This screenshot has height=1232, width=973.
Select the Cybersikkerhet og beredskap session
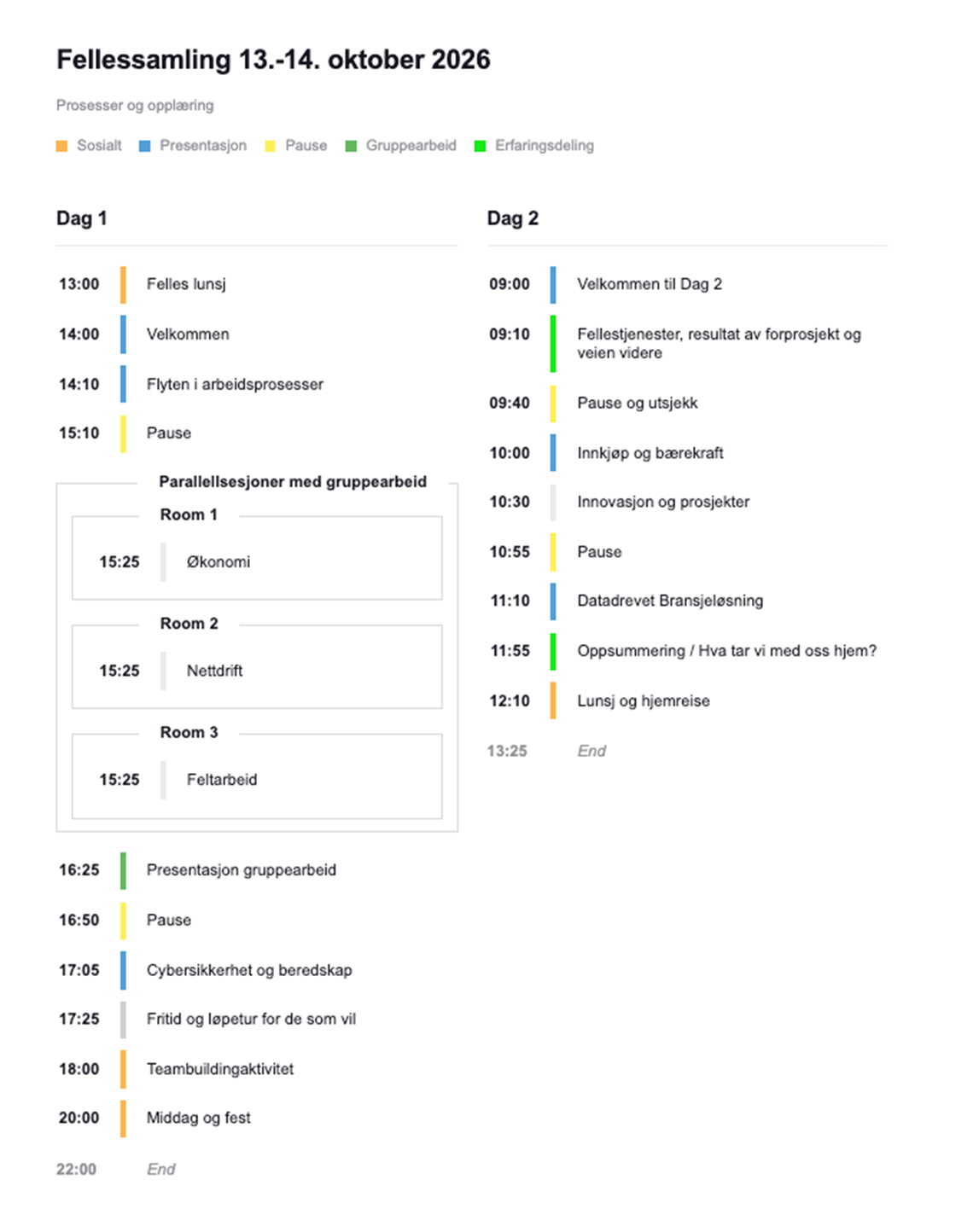pyautogui.click(x=249, y=970)
